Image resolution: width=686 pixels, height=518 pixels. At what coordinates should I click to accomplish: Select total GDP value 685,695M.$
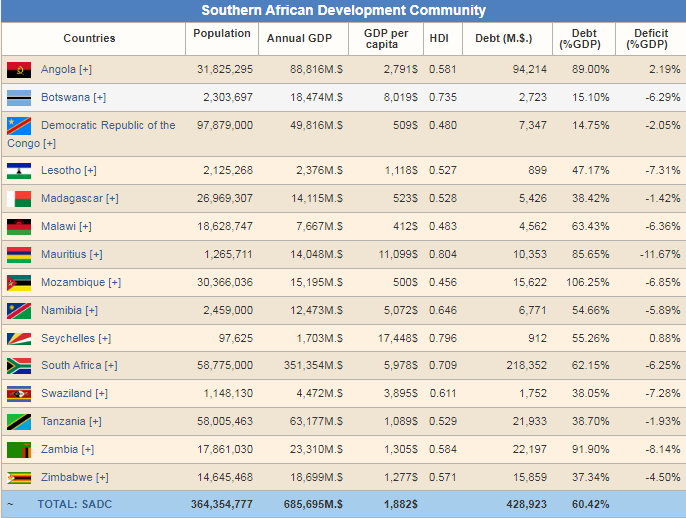tap(313, 504)
